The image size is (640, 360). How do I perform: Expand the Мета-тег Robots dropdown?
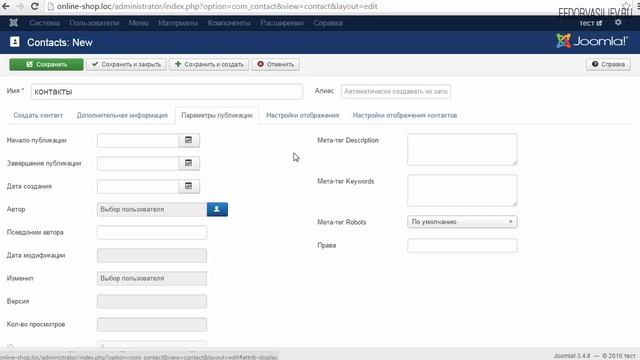(x=462, y=222)
